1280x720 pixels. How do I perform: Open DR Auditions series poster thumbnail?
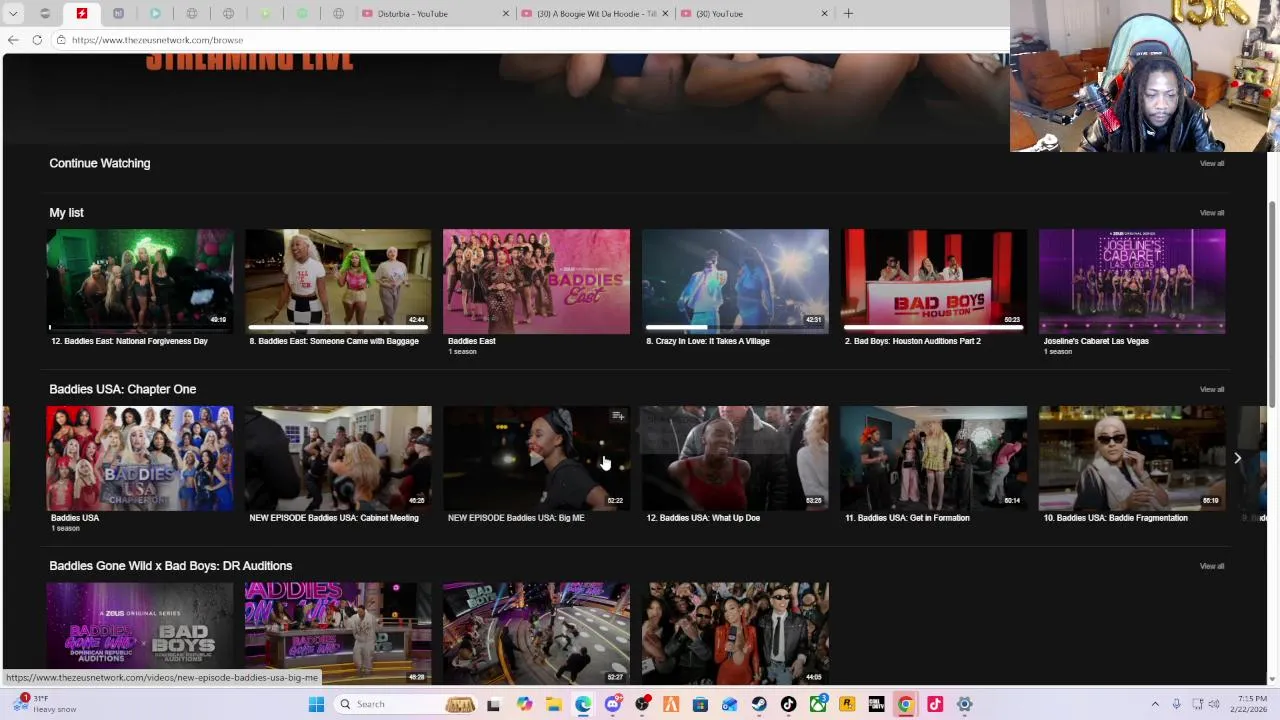[x=140, y=633]
